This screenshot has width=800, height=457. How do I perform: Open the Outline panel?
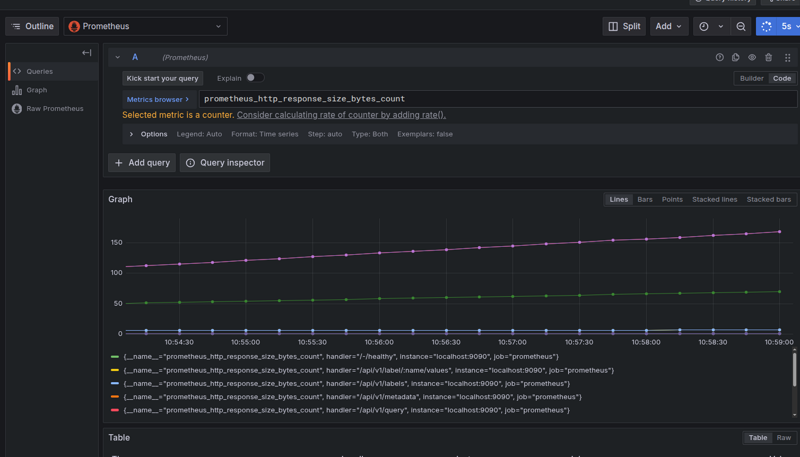pos(32,26)
